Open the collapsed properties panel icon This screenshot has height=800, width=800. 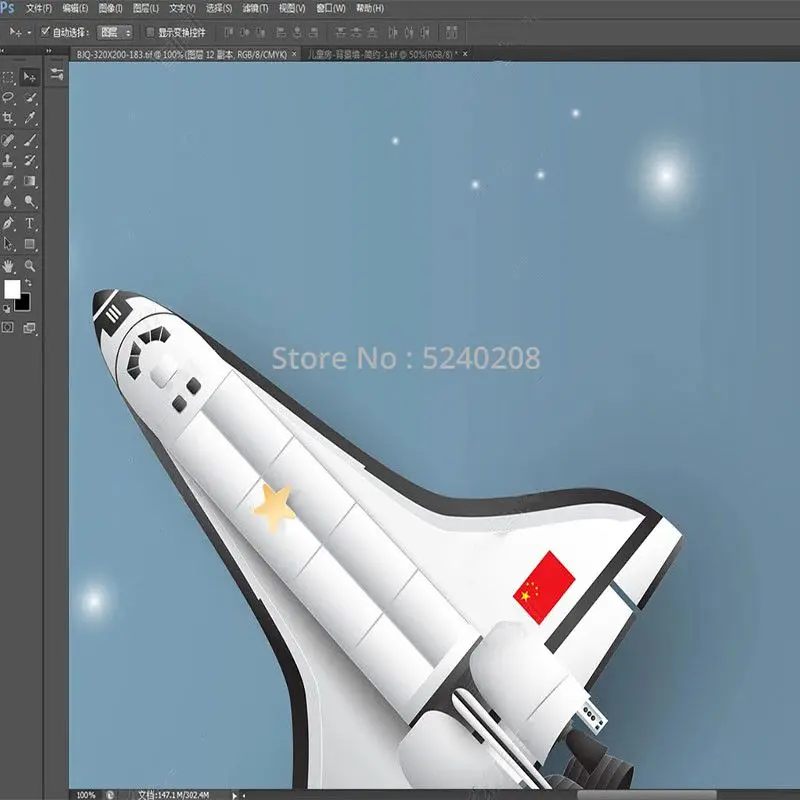(57, 74)
